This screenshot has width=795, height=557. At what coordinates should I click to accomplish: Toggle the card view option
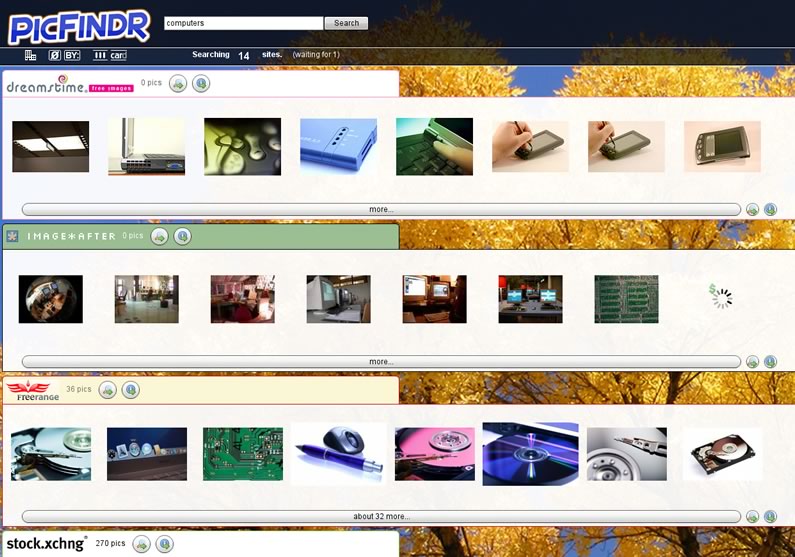pos(118,55)
